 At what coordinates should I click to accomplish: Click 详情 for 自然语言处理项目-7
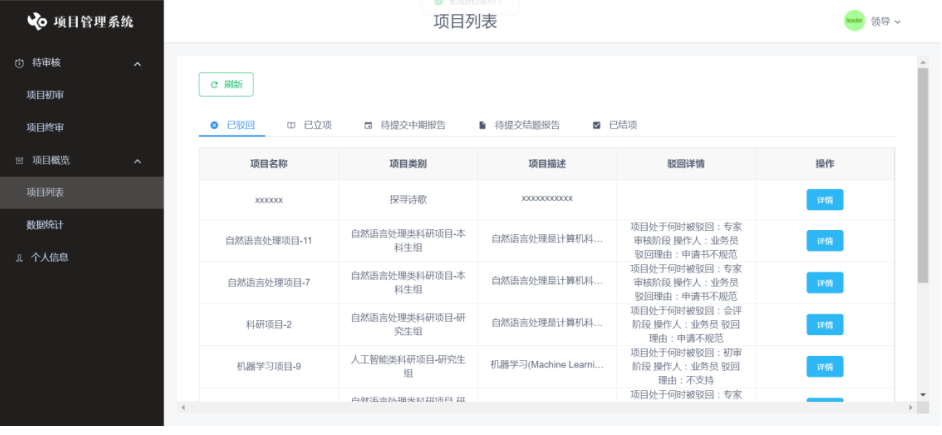point(824,282)
